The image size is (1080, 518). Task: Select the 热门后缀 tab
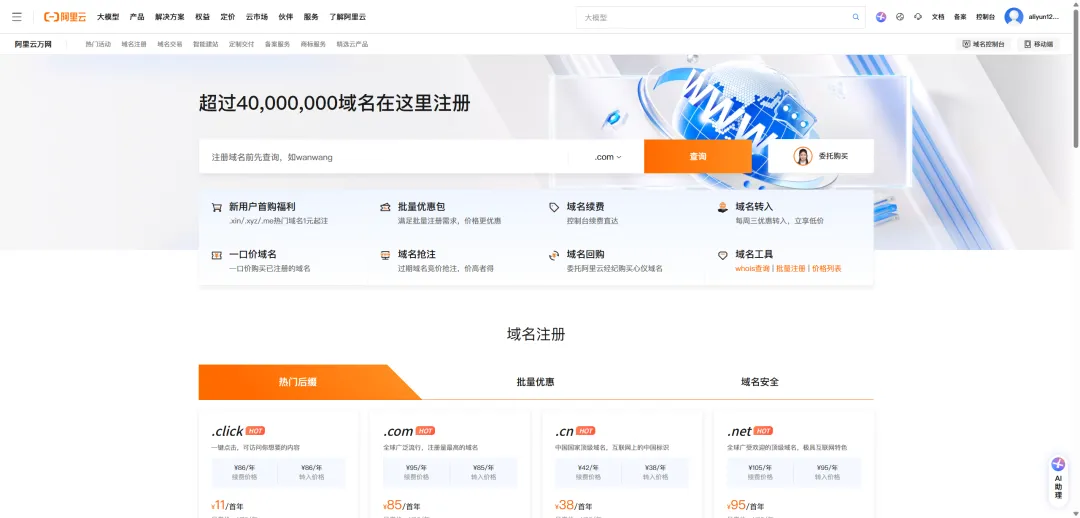(298, 382)
